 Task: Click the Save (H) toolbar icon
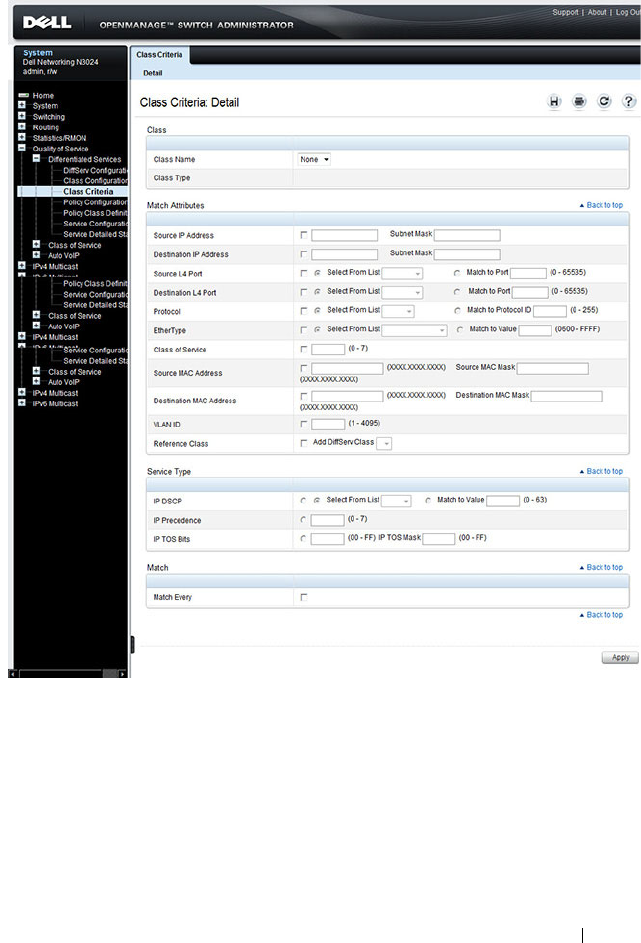[554, 102]
